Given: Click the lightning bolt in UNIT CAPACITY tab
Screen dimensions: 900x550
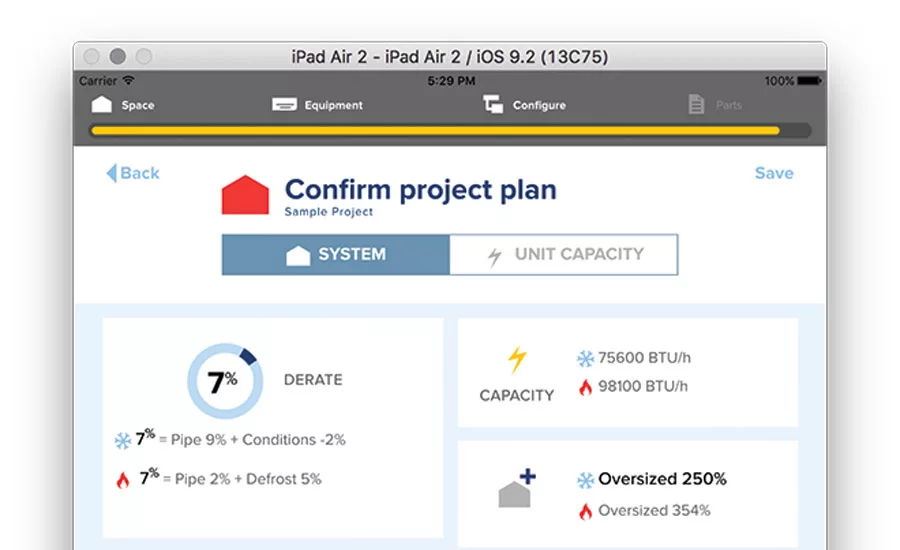Looking at the screenshot, I should [x=494, y=257].
